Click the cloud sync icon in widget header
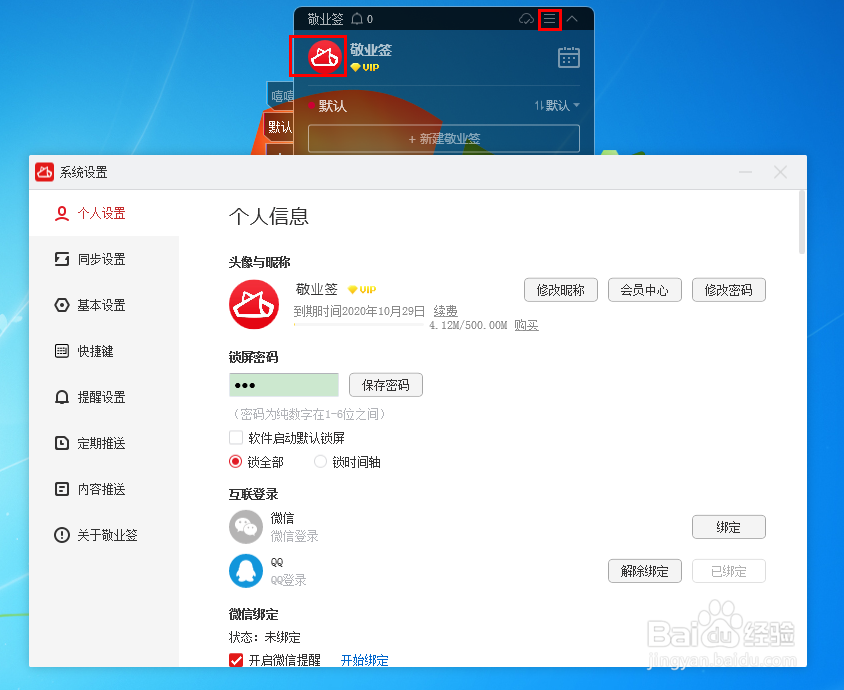The height and width of the screenshot is (690, 844). pyautogui.click(x=526, y=19)
